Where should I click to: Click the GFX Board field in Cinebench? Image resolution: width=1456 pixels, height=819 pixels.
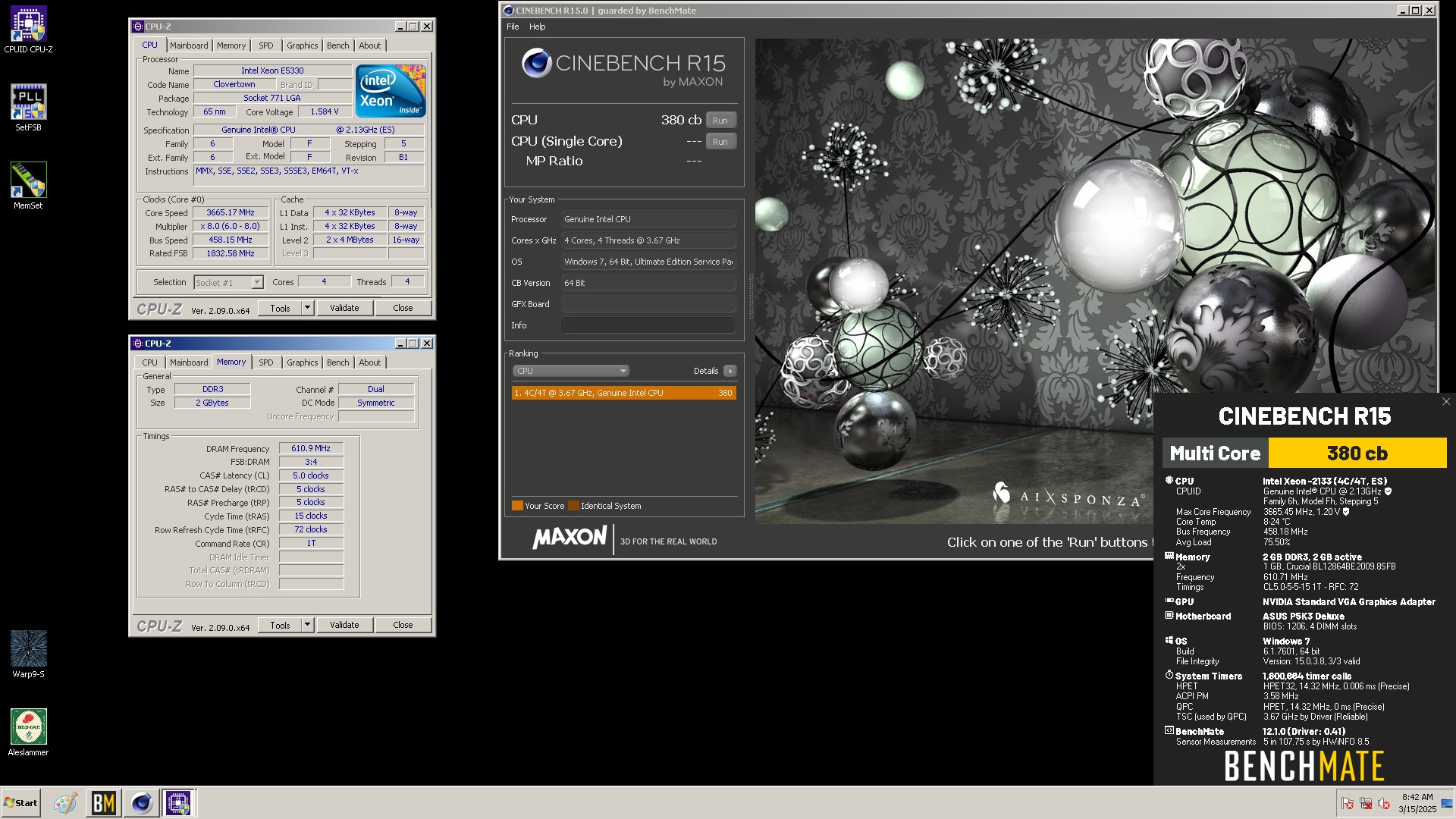tap(648, 304)
